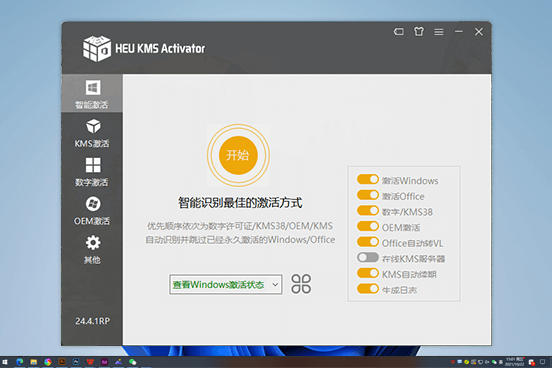Open the magenta Adobe app on taskbar
Image resolution: width=552 pixels, height=368 pixels.
coord(105,362)
